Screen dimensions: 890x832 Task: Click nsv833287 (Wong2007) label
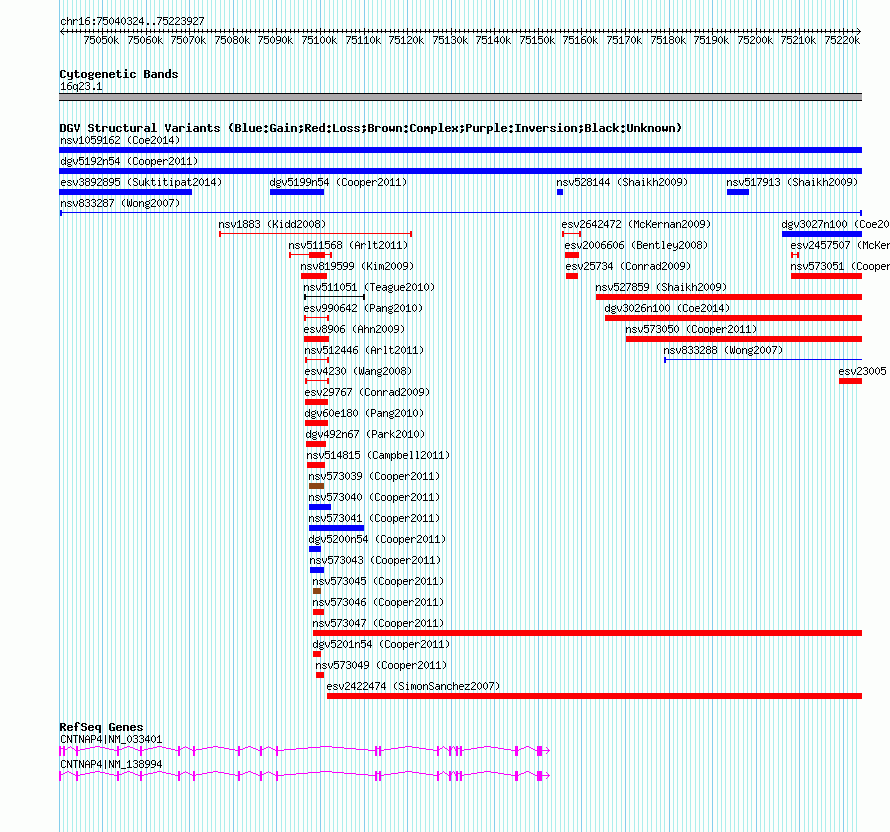[x=120, y=203]
